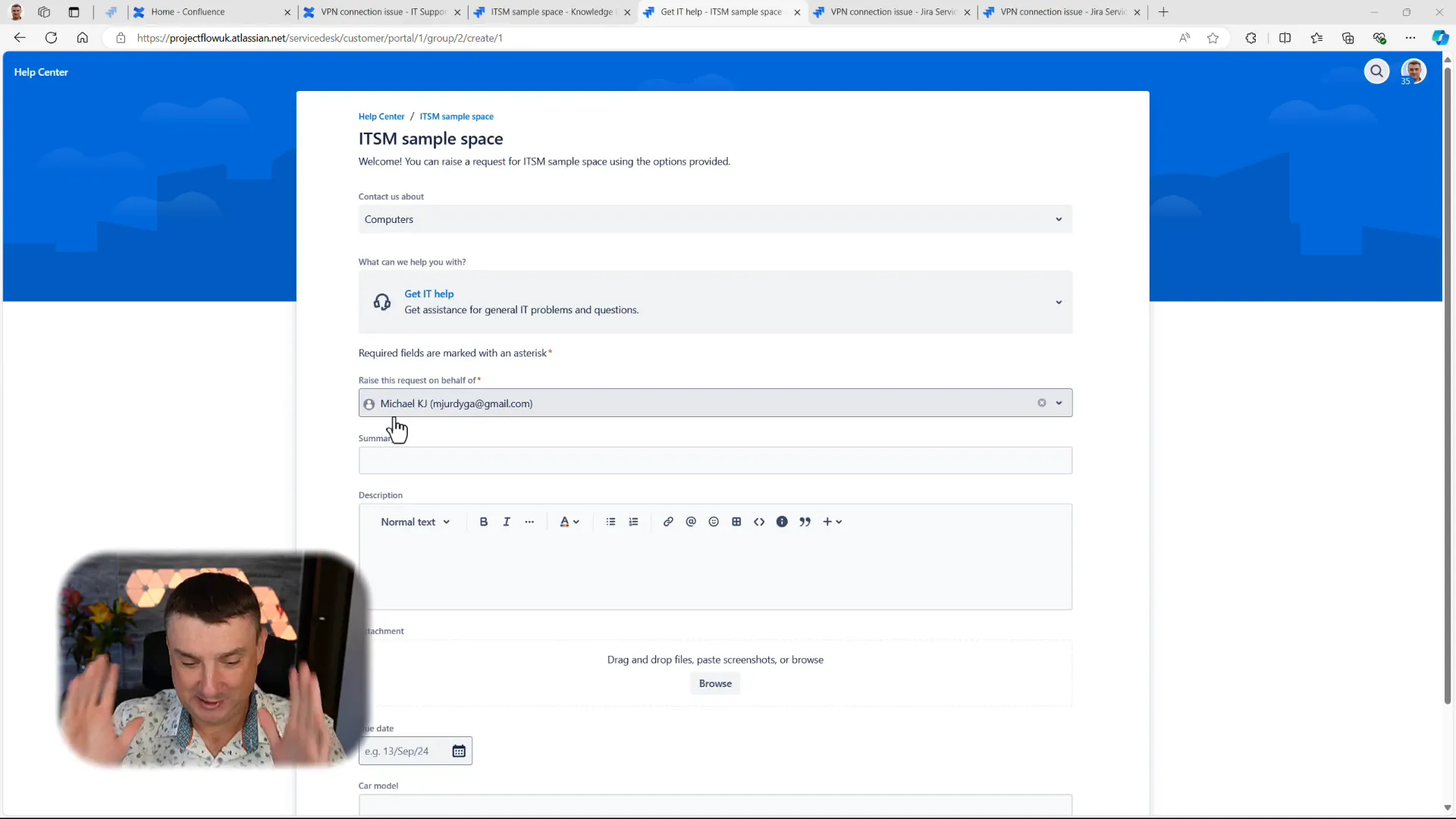
Task: Toggle bold formatting in Description editor
Action: pos(484,522)
